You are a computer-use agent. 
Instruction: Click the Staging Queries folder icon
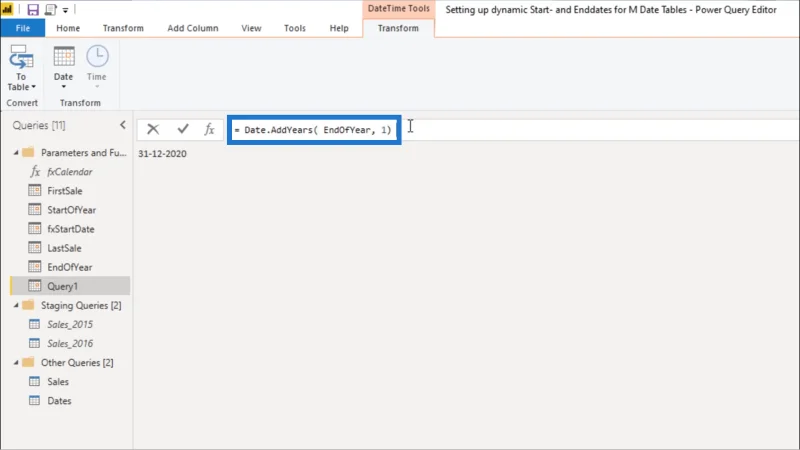pos(29,305)
